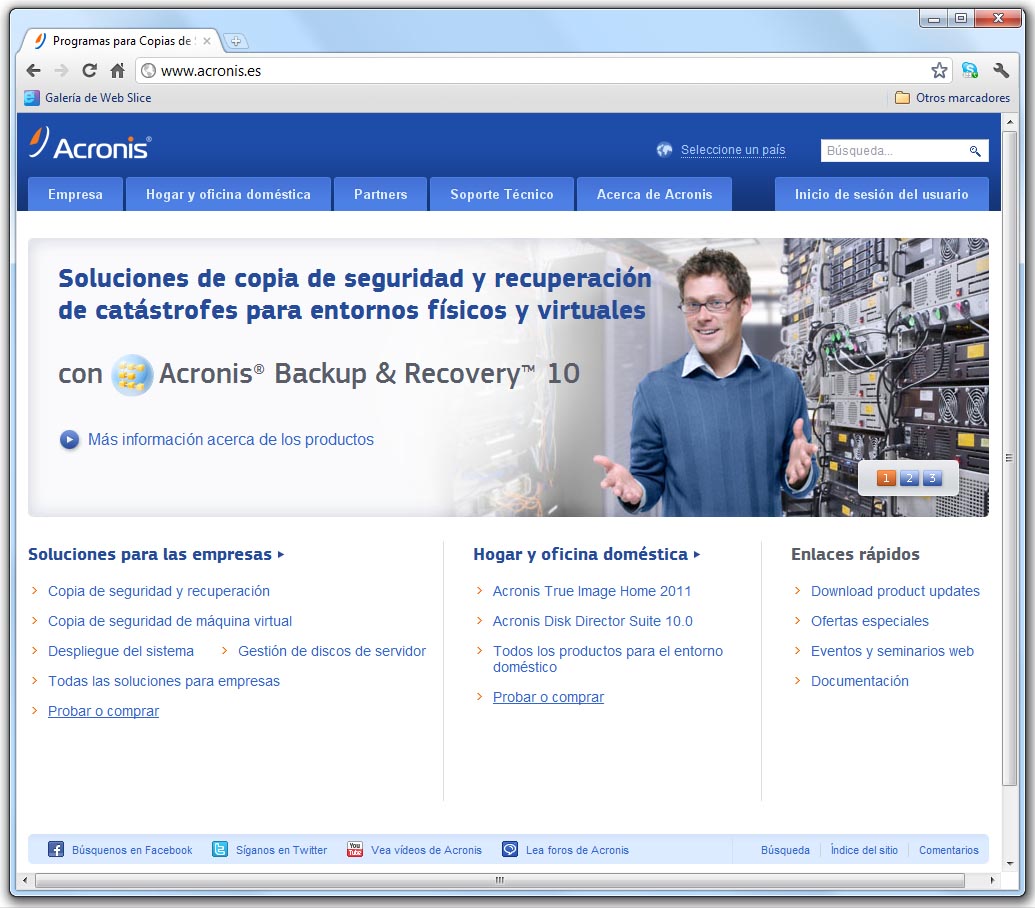Screen dimensions: 1035x908
Task: Show banner slide 3
Action: tap(932, 478)
